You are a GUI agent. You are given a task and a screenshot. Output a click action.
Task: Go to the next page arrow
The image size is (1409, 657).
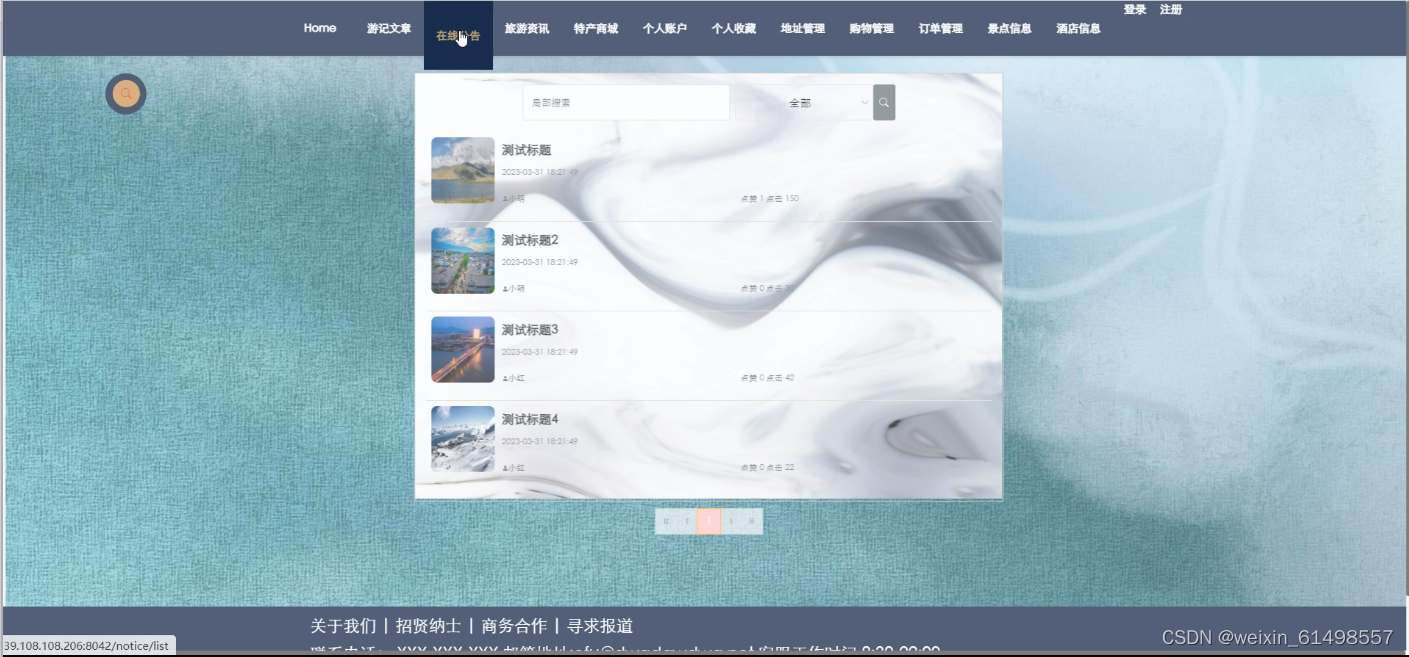click(x=731, y=521)
